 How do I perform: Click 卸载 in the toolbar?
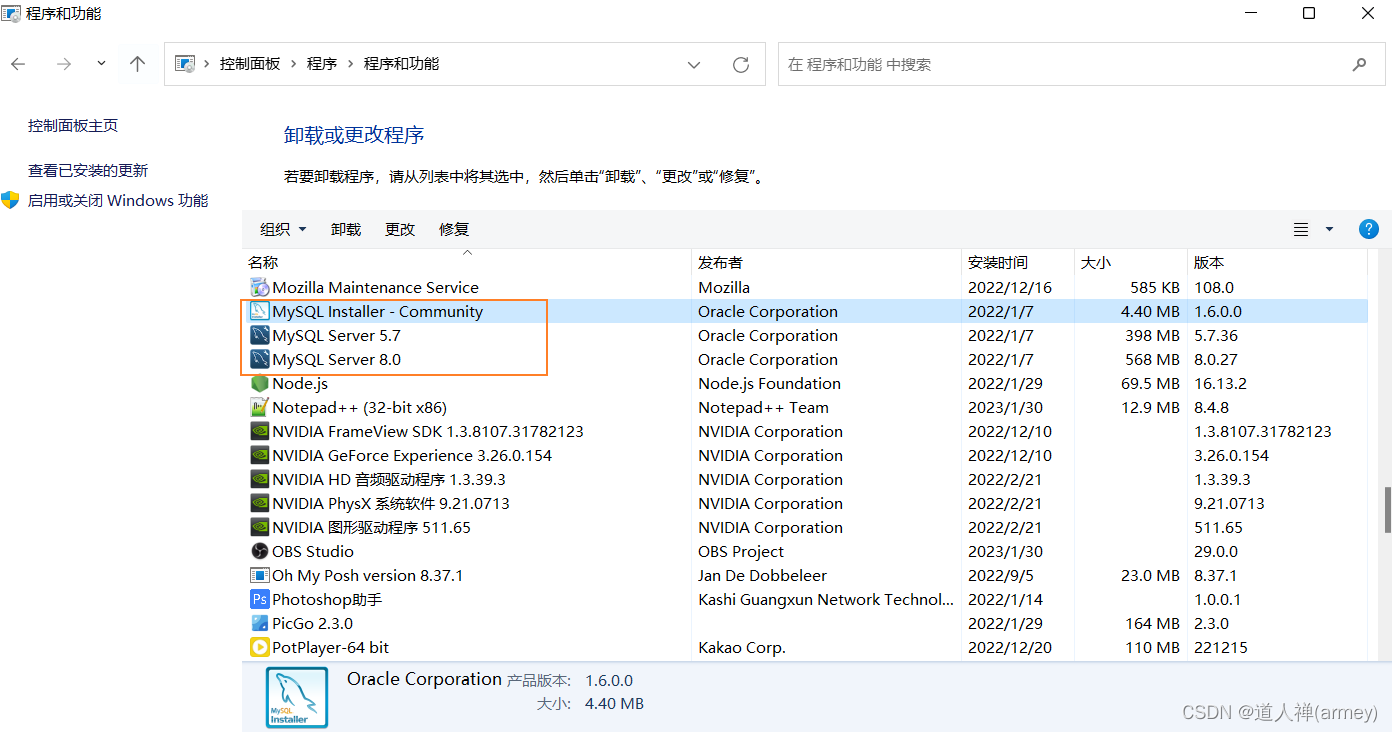pos(346,230)
